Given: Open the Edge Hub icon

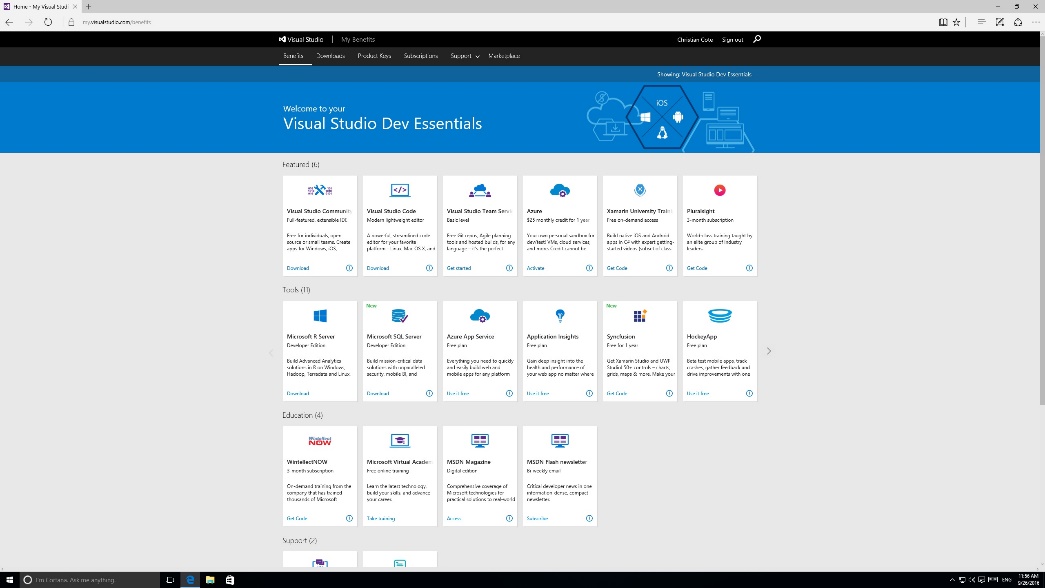Looking at the screenshot, I should pos(981,22).
